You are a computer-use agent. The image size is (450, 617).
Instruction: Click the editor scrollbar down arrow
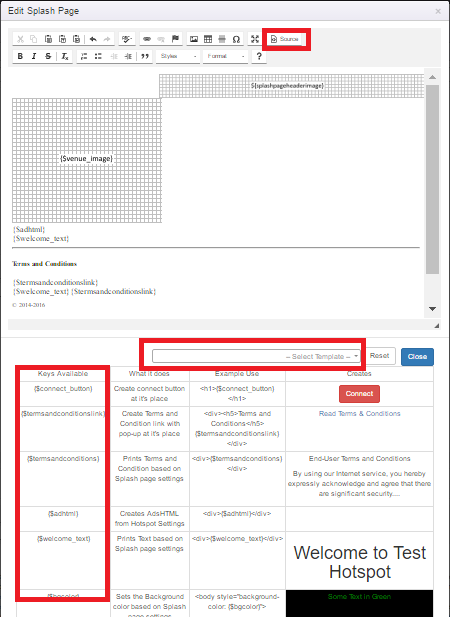[x=432, y=309]
